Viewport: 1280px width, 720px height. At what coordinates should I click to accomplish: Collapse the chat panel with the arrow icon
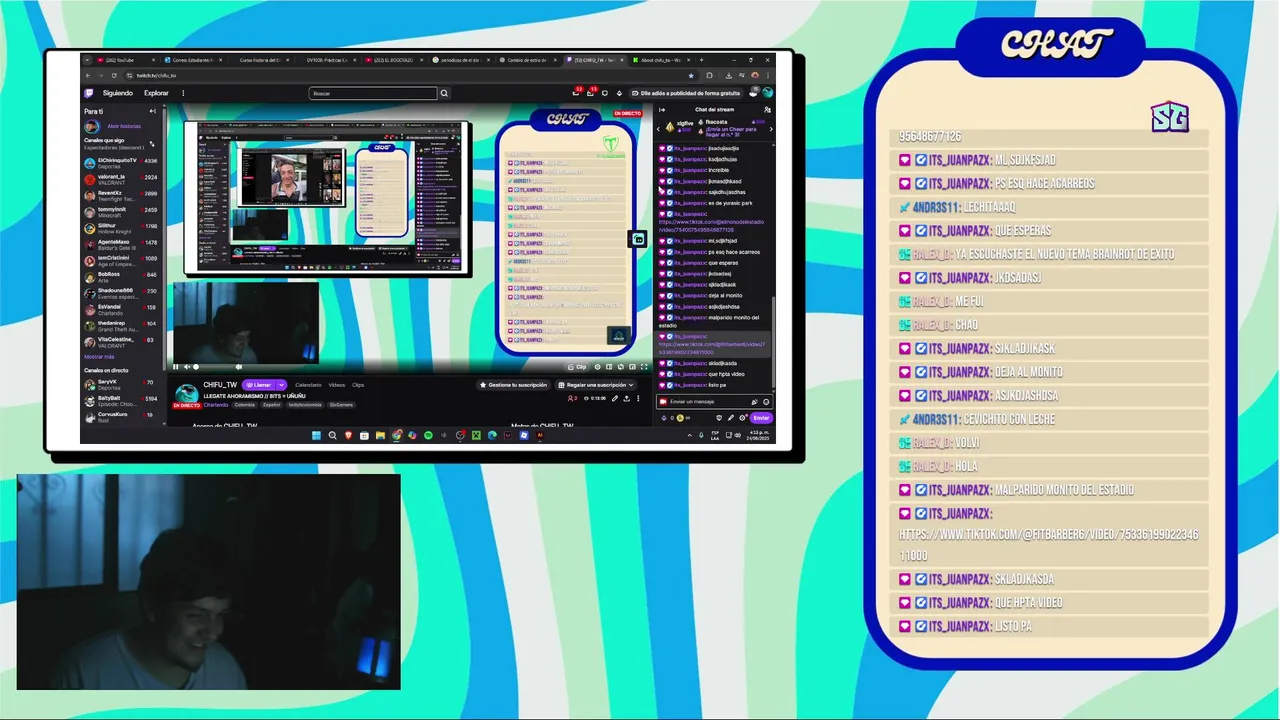coord(662,110)
